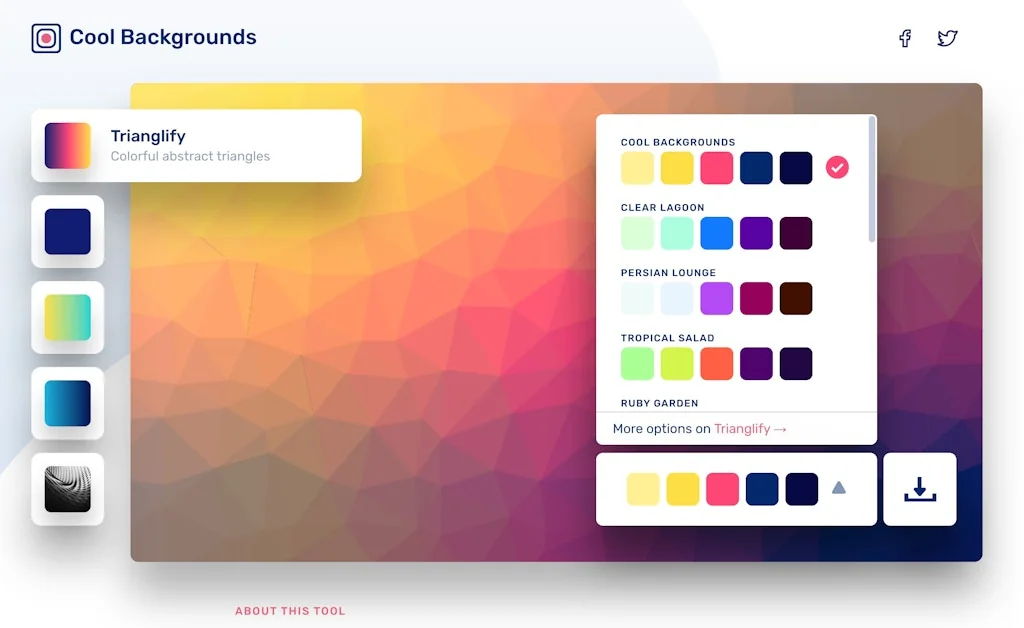Select the pink swatch in the bottom bar
This screenshot has width=1024, height=628.
722,489
